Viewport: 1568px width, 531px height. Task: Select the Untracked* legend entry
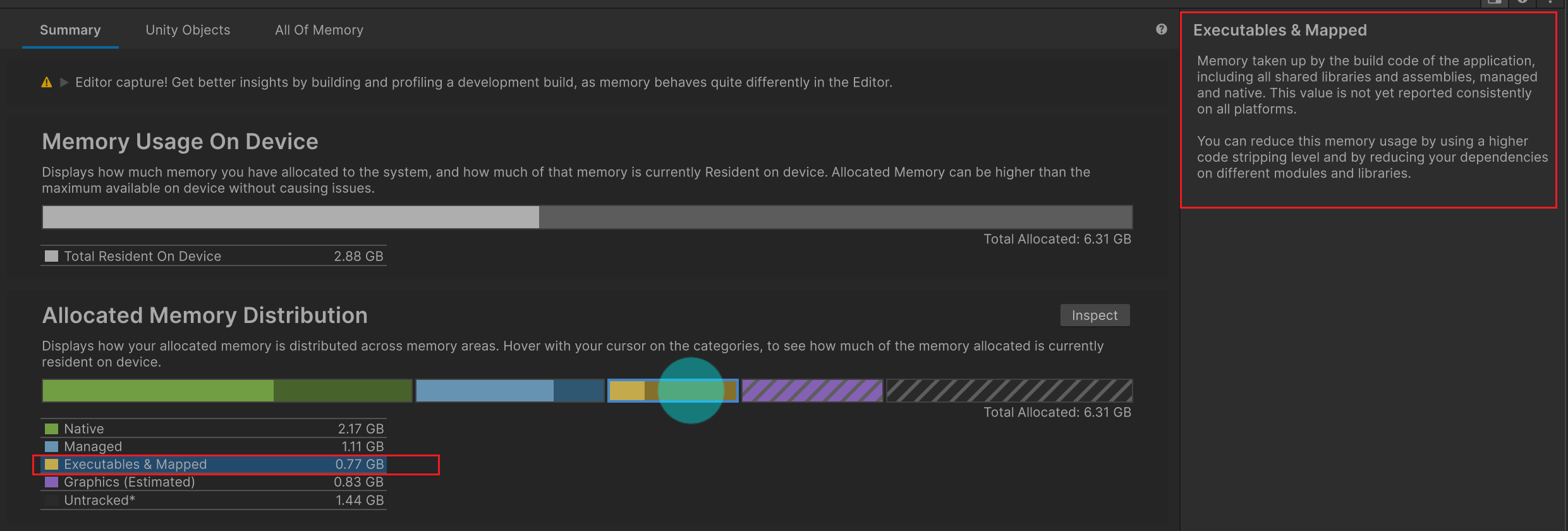(214, 500)
